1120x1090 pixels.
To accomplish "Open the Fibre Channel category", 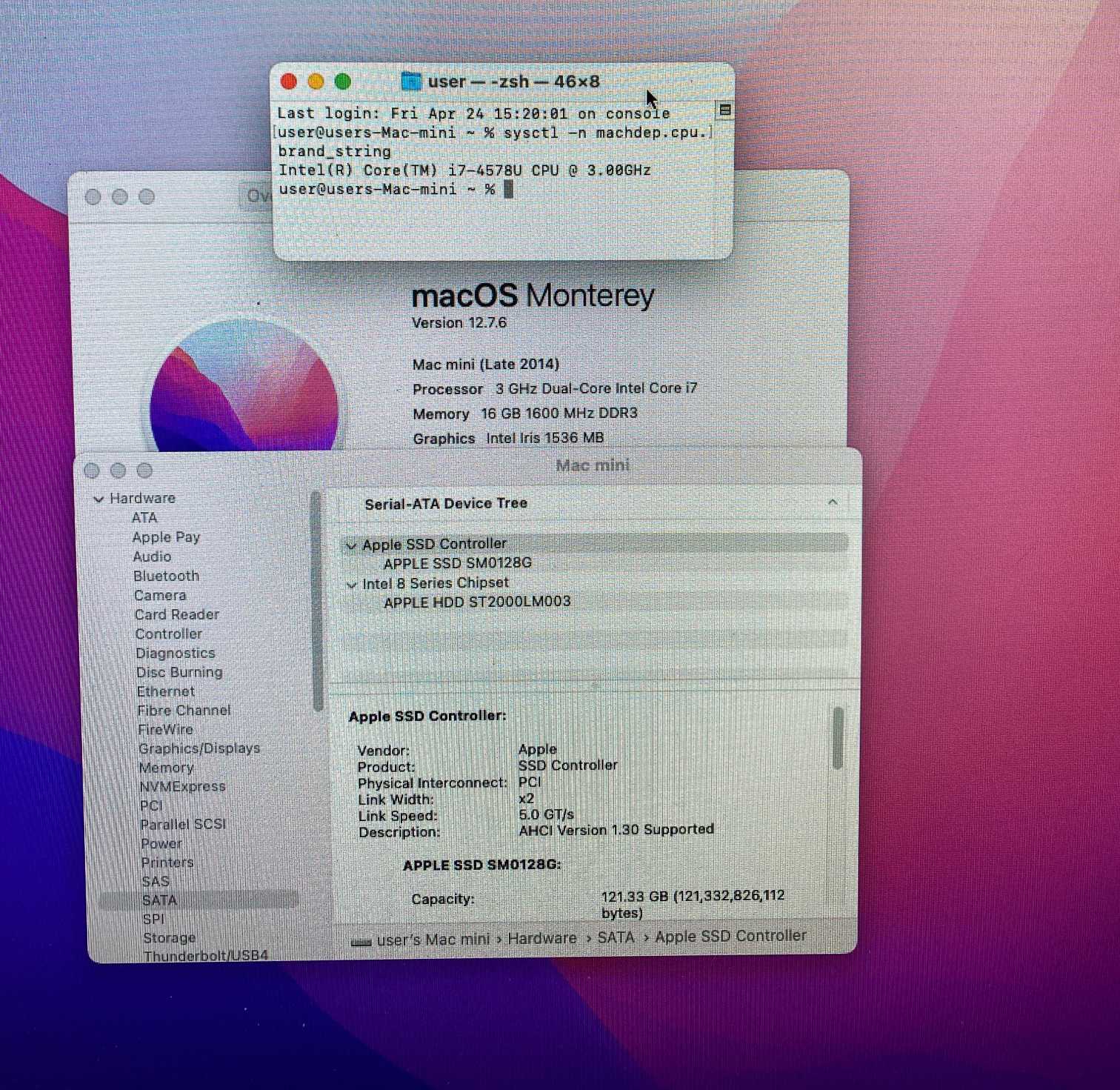I will [x=184, y=710].
